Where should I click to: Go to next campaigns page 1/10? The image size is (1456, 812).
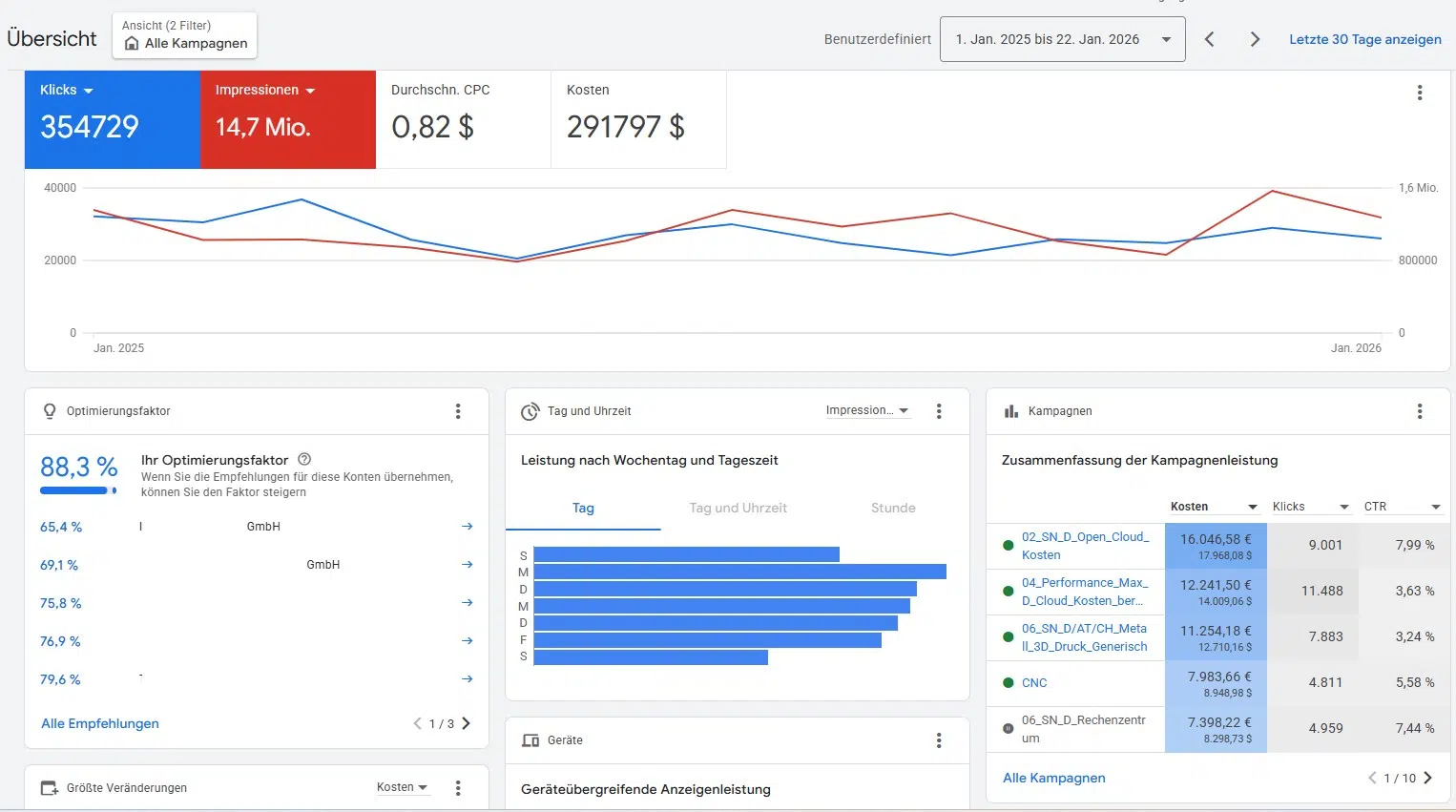pos(1428,778)
